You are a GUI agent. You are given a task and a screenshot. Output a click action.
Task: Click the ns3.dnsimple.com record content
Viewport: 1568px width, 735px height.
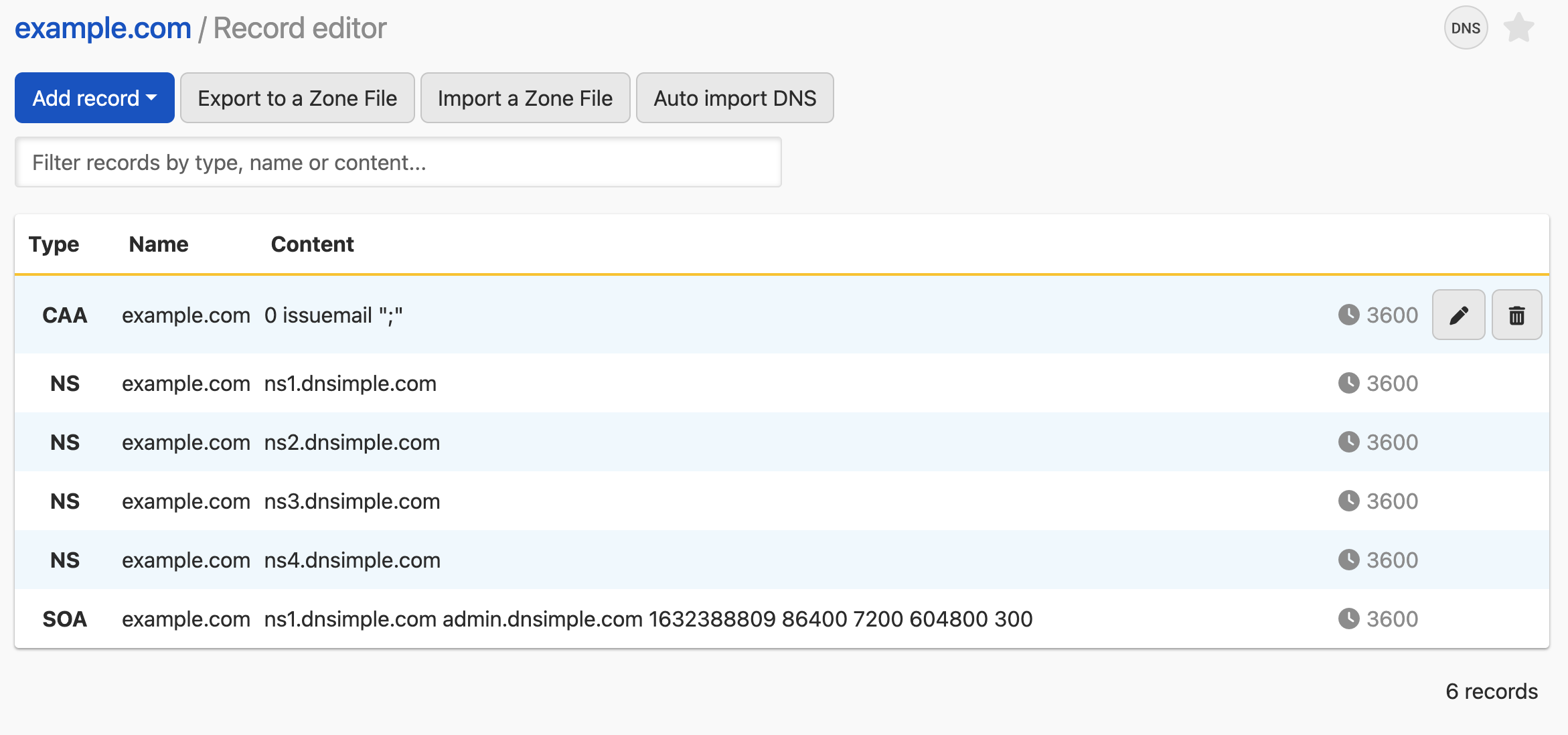pyautogui.click(x=352, y=501)
